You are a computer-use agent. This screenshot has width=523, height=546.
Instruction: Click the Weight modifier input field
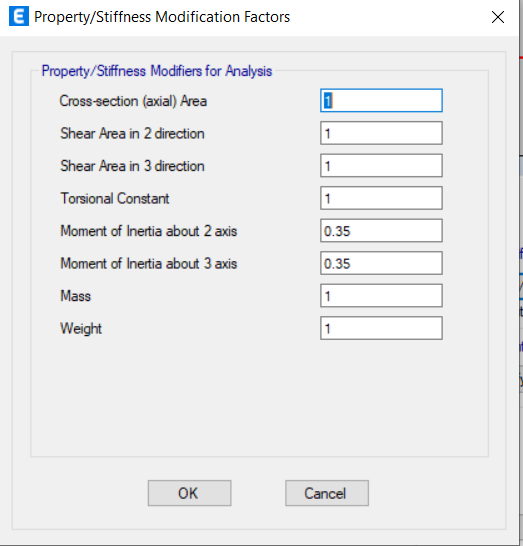[x=381, y=328]
